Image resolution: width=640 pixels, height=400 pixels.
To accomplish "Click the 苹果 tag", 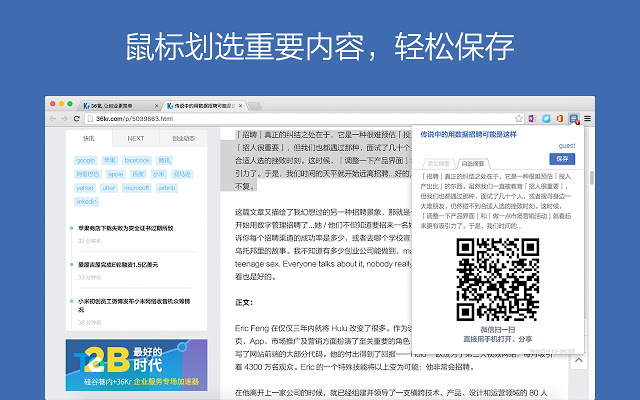I will [110, 160].
